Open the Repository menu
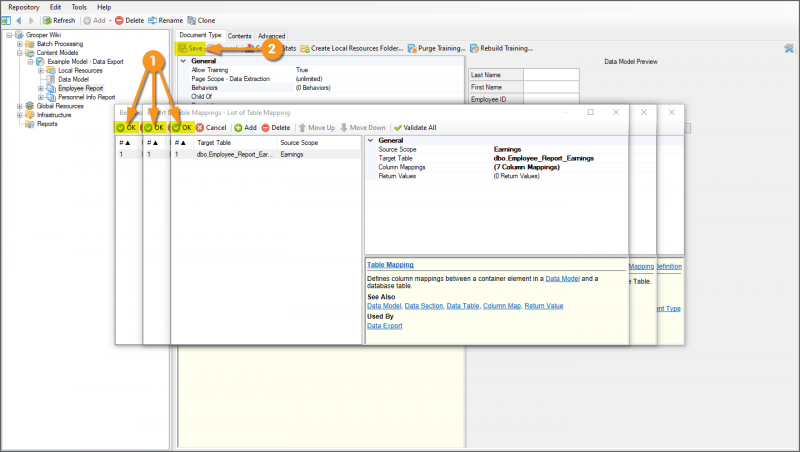The image size is (800, 452). 23,7
